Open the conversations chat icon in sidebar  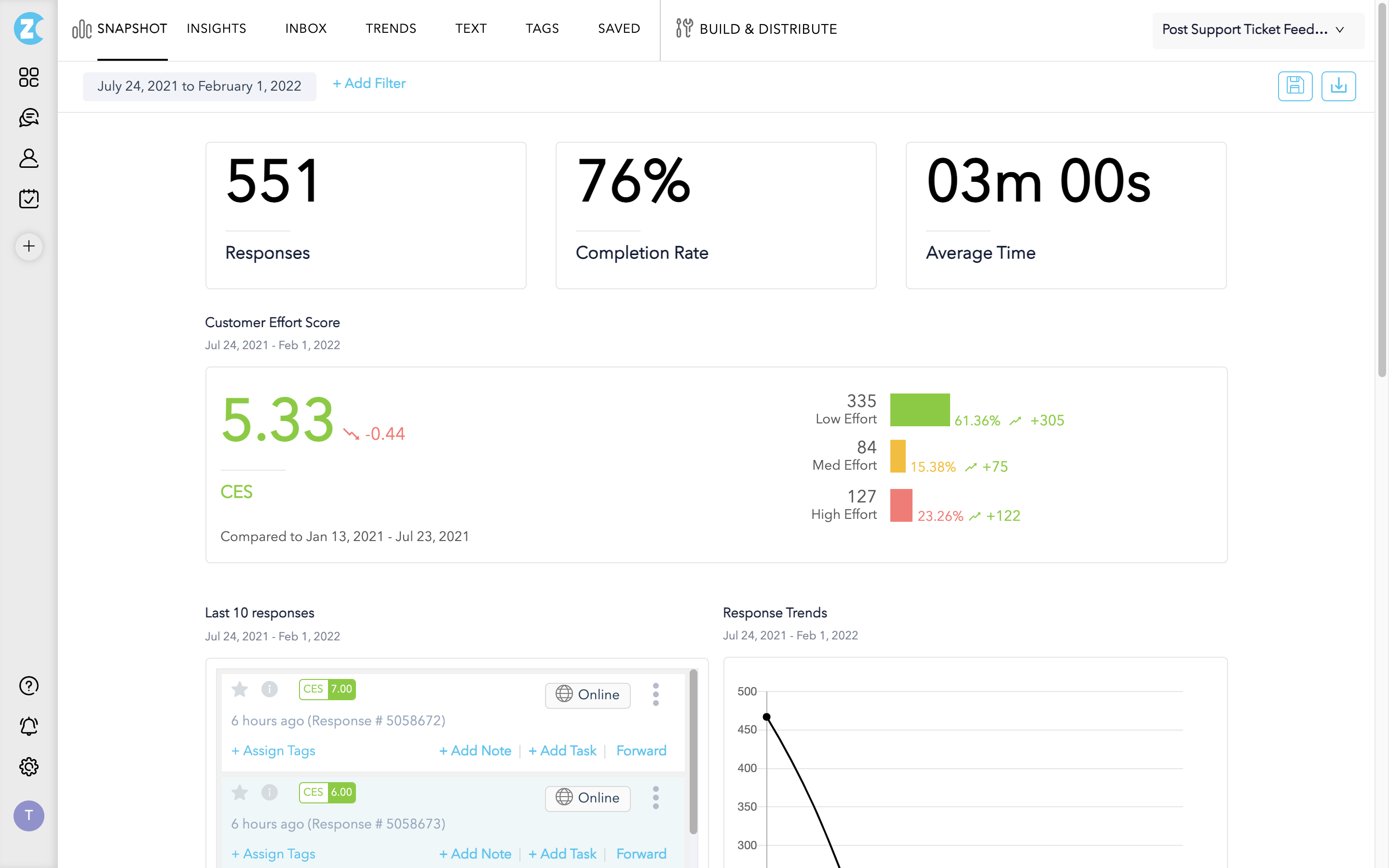29,118
